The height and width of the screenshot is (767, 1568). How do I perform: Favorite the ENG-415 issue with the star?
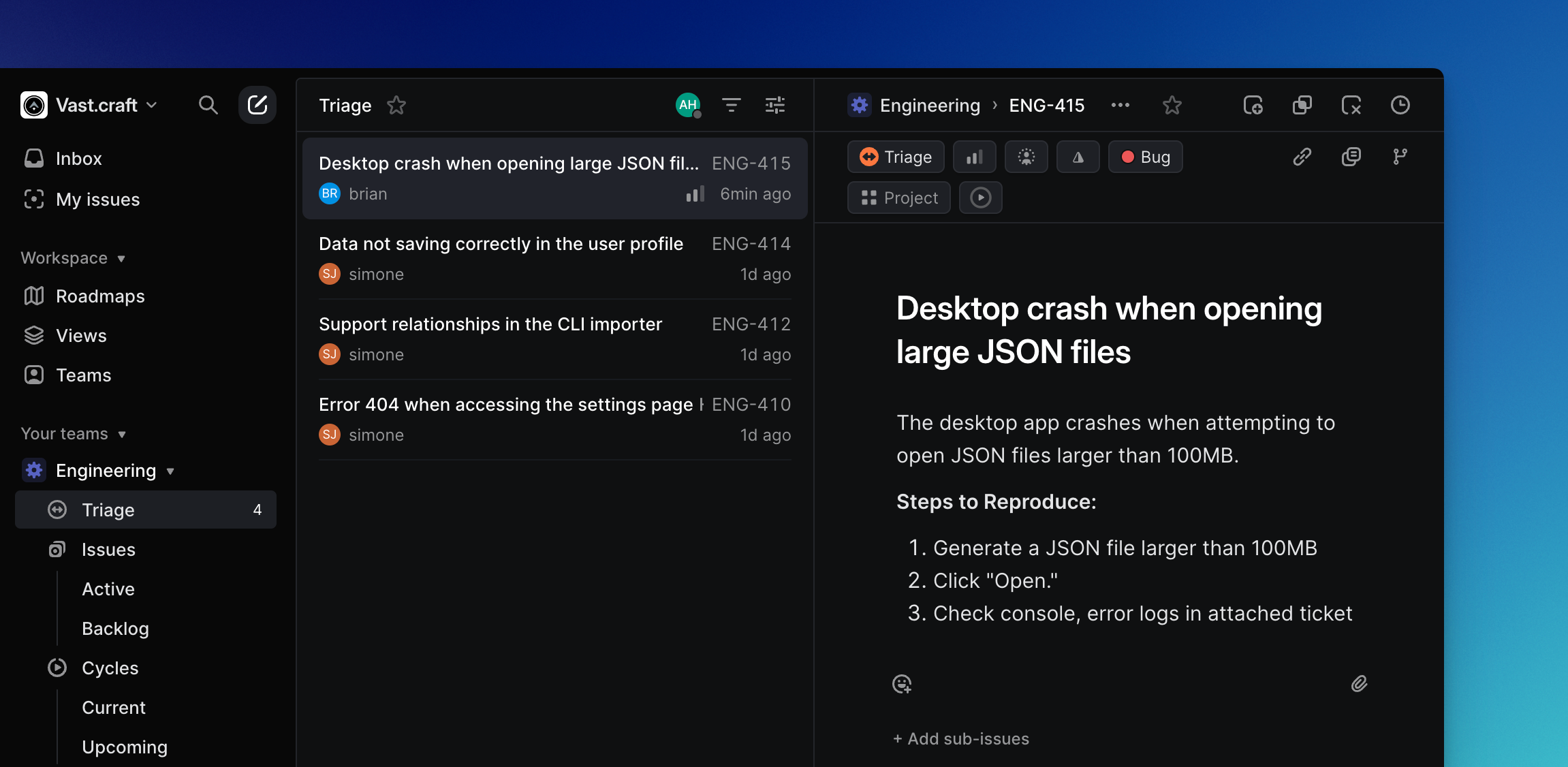point(1172,105)
